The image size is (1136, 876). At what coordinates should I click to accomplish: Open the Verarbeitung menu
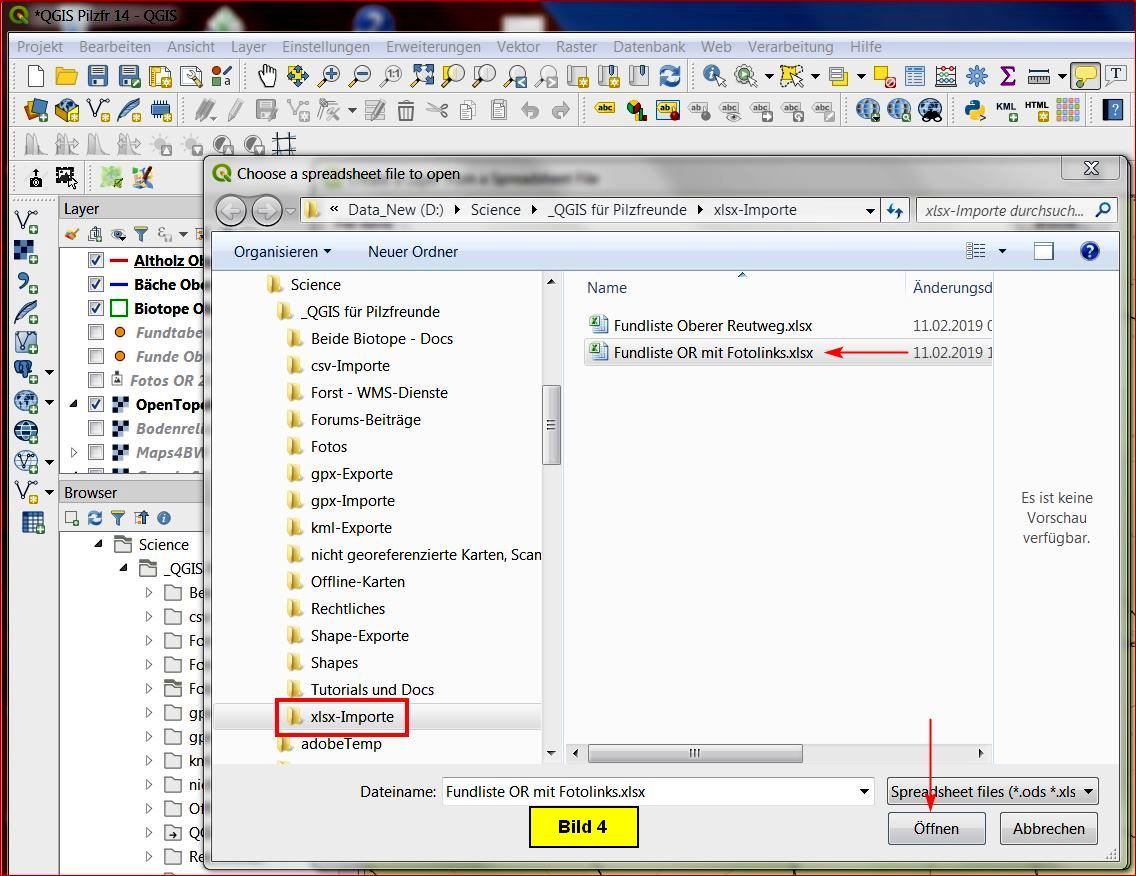pos(790,47)
